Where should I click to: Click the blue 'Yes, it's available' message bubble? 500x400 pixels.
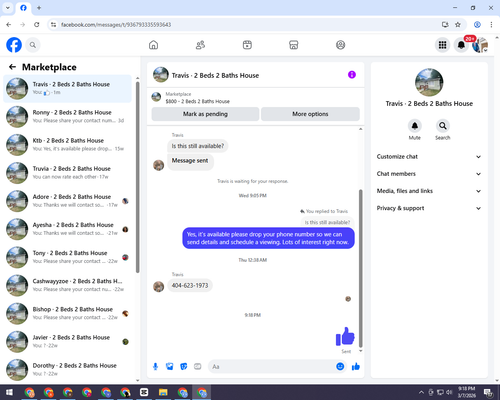coord(268,238)
